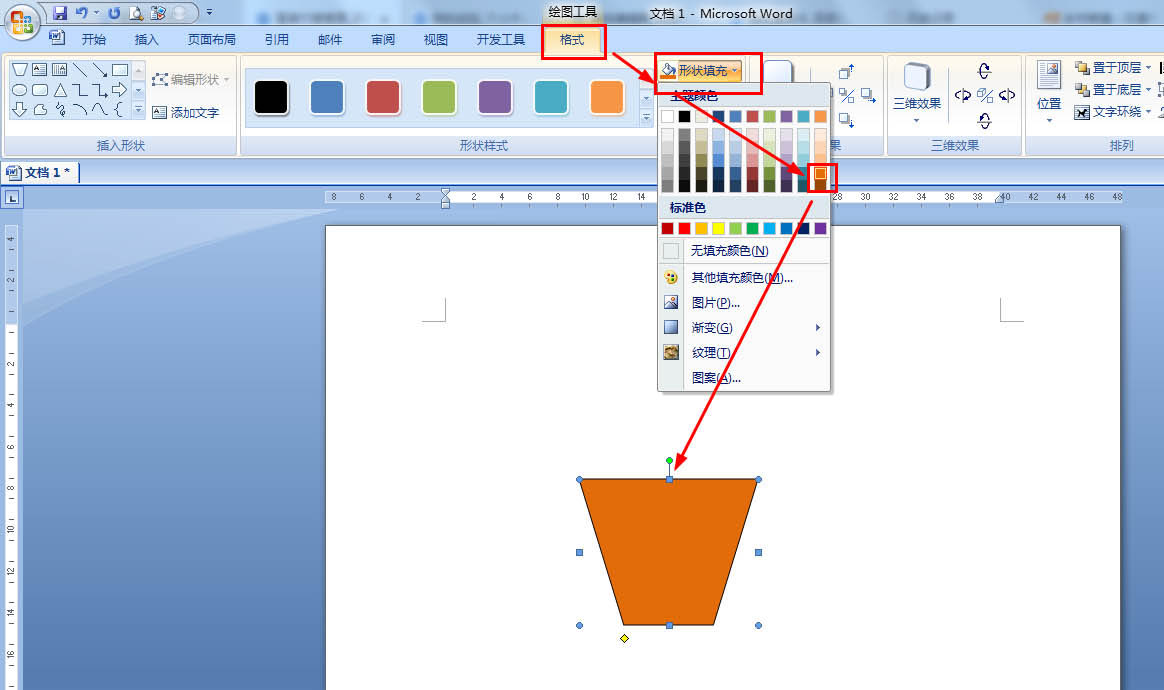The image size is (1164, 690).
Task: Select the trapezoid shape in shapes gallery
Action: [20, 70]
